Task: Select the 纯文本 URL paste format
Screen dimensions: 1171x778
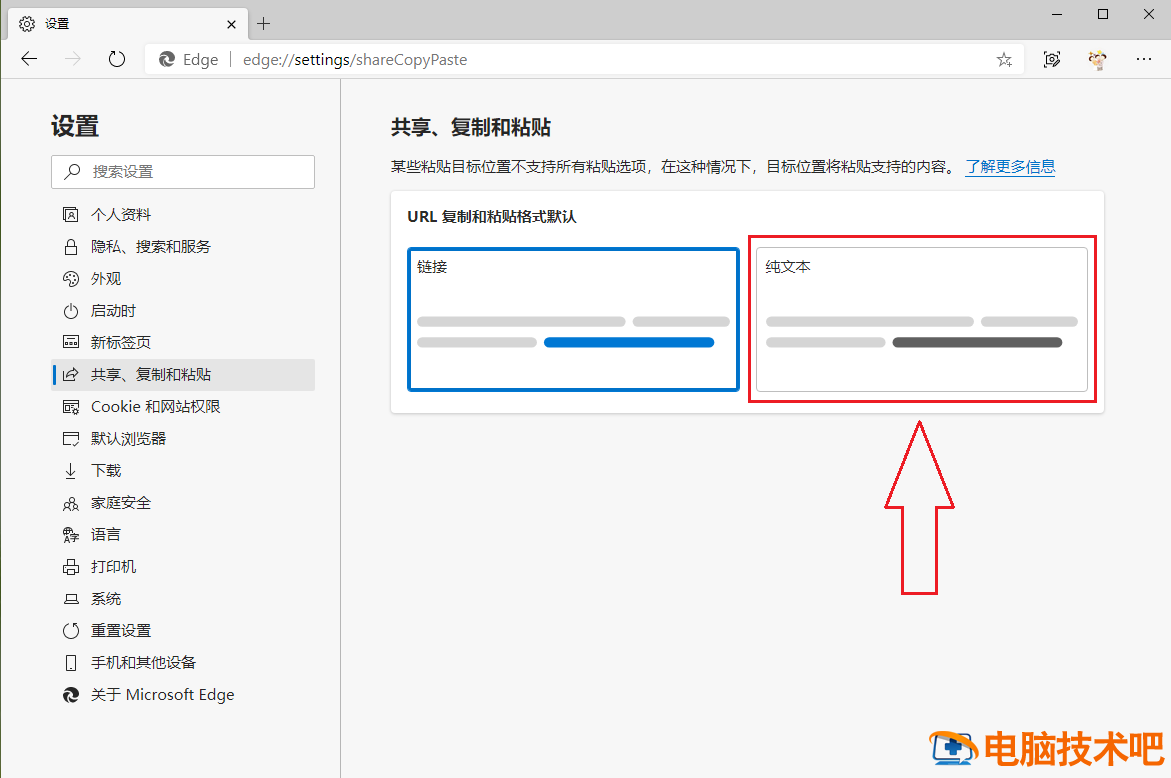Action: (920, 319)
